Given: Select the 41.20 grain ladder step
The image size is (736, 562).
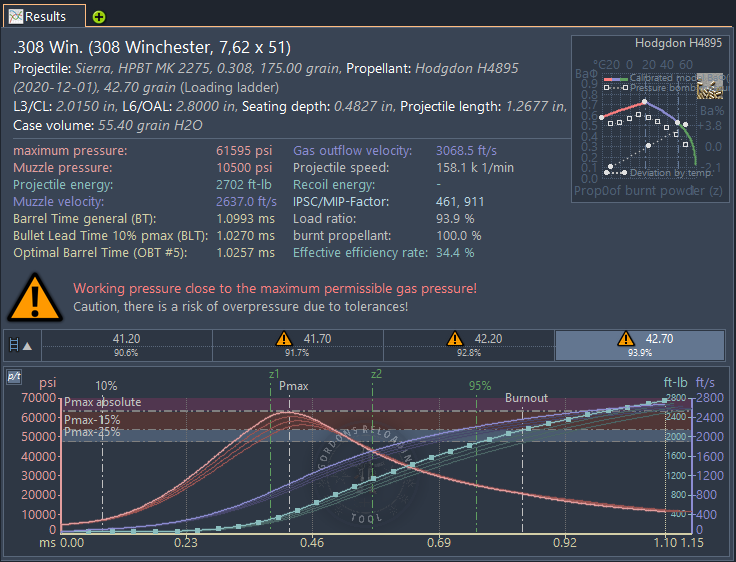Looking at the screenshot, I should (126, 345).
